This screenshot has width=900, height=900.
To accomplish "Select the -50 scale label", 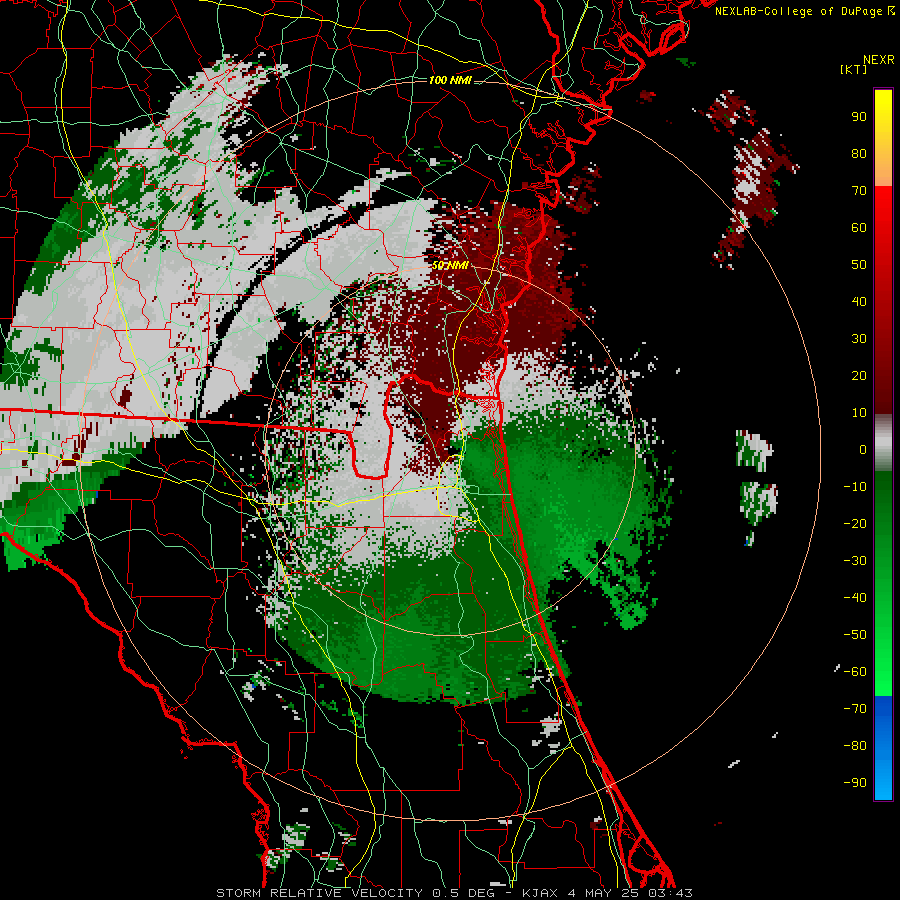I will click(855, 635).
